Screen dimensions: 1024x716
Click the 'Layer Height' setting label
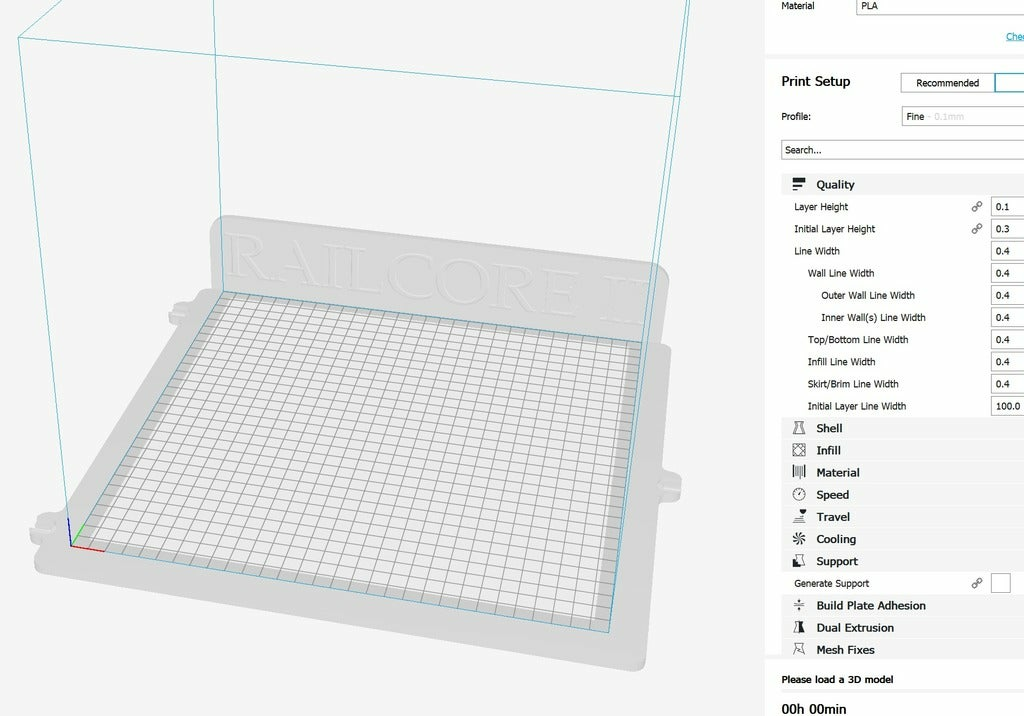[x=821, y=206]
